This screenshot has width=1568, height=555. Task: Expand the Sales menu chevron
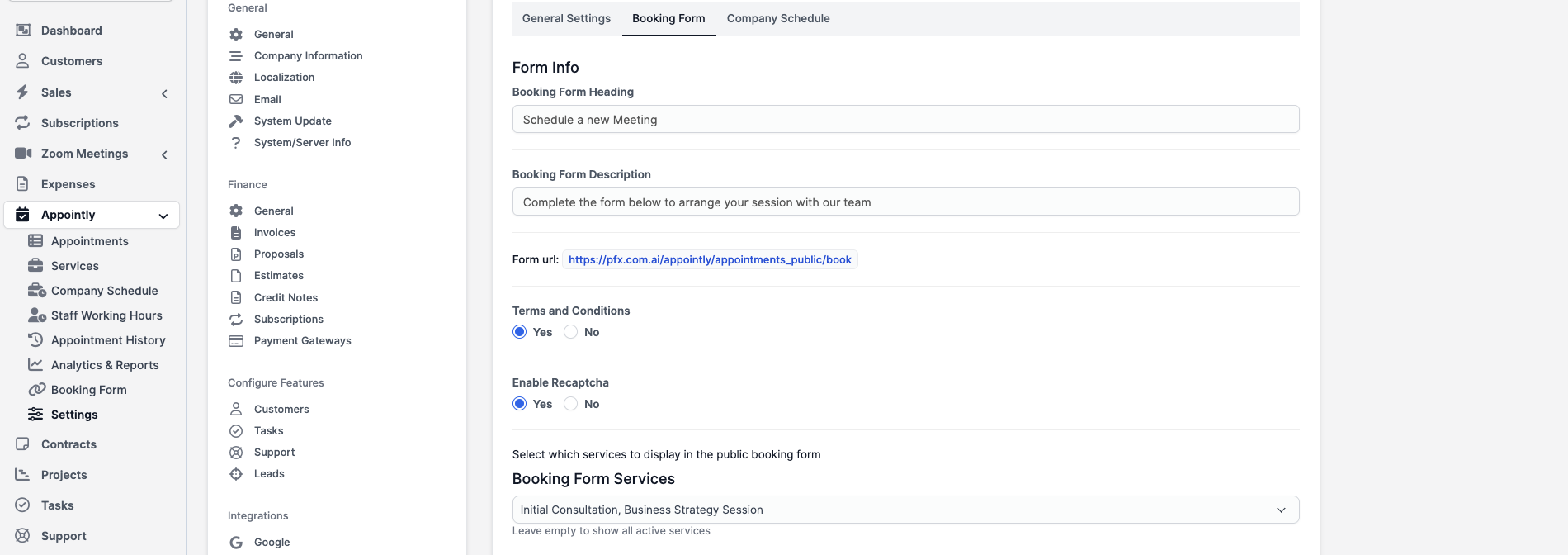click(x=165, y=93)
